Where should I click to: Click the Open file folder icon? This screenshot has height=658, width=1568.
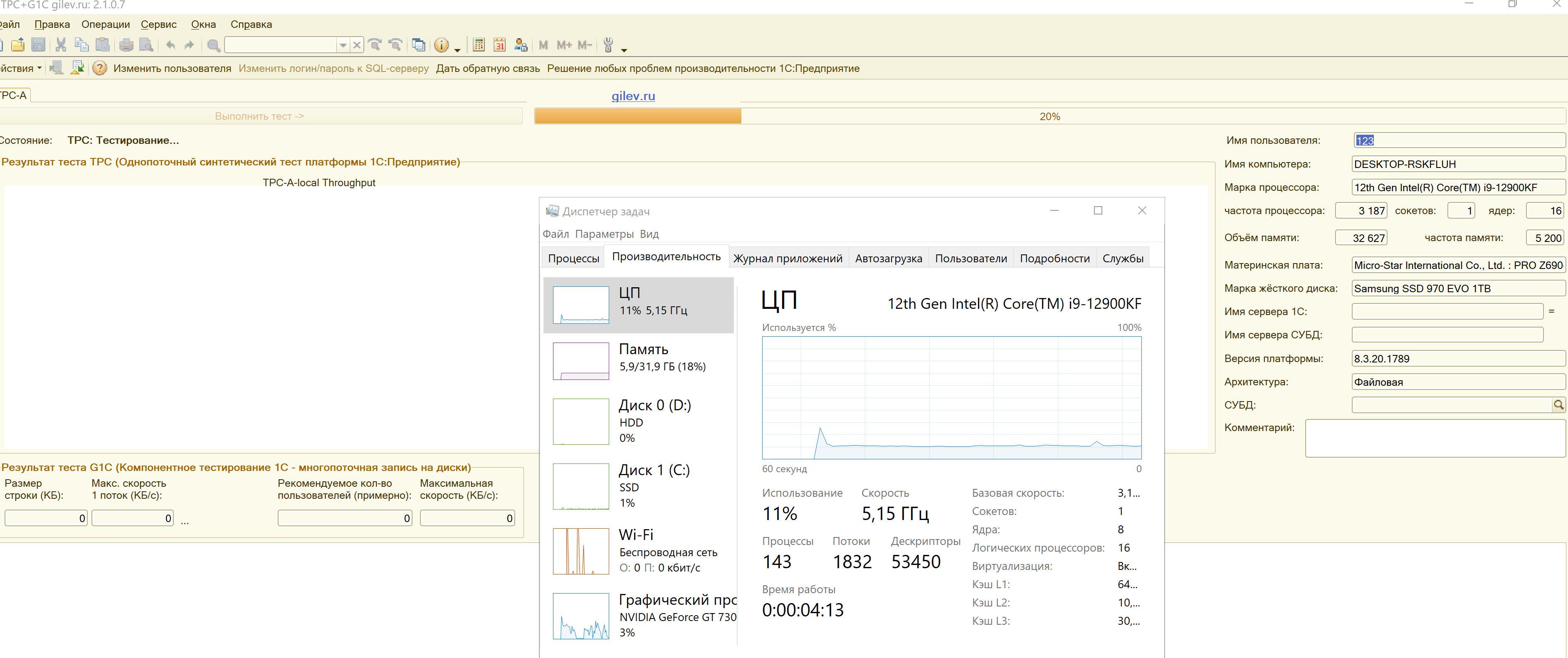click(18, 44)
